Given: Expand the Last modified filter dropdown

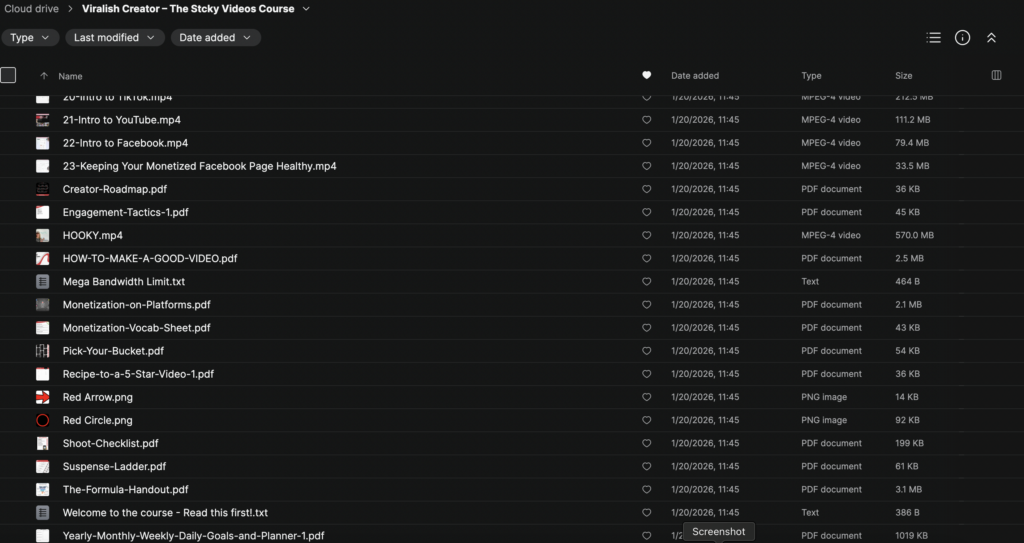Looking at the screenshot, I should [x=115, y=38].
